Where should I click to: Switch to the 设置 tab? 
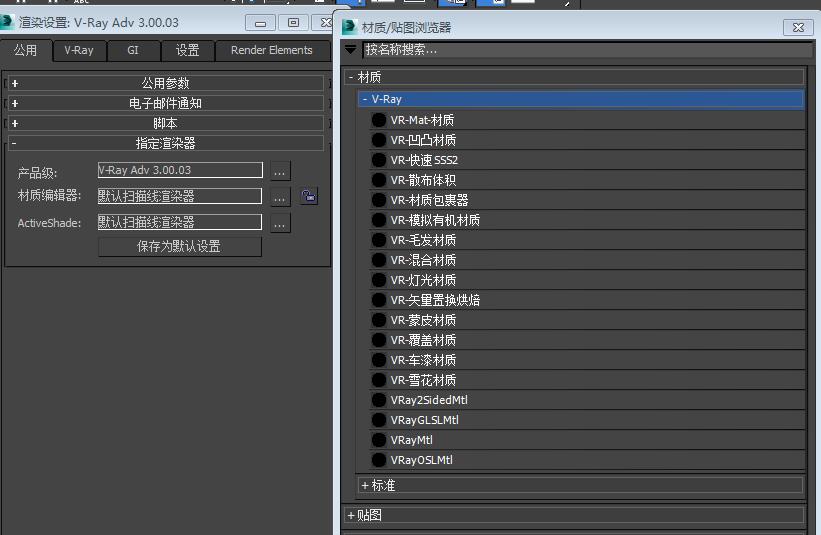(x=187, y=50)
